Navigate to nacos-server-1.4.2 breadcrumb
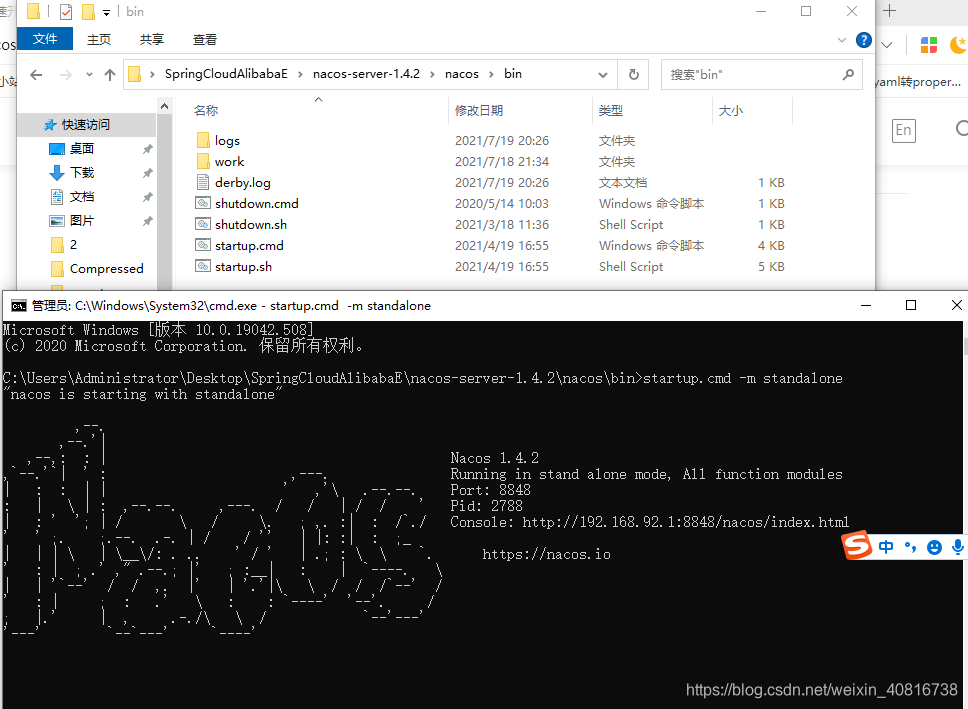 366,74
